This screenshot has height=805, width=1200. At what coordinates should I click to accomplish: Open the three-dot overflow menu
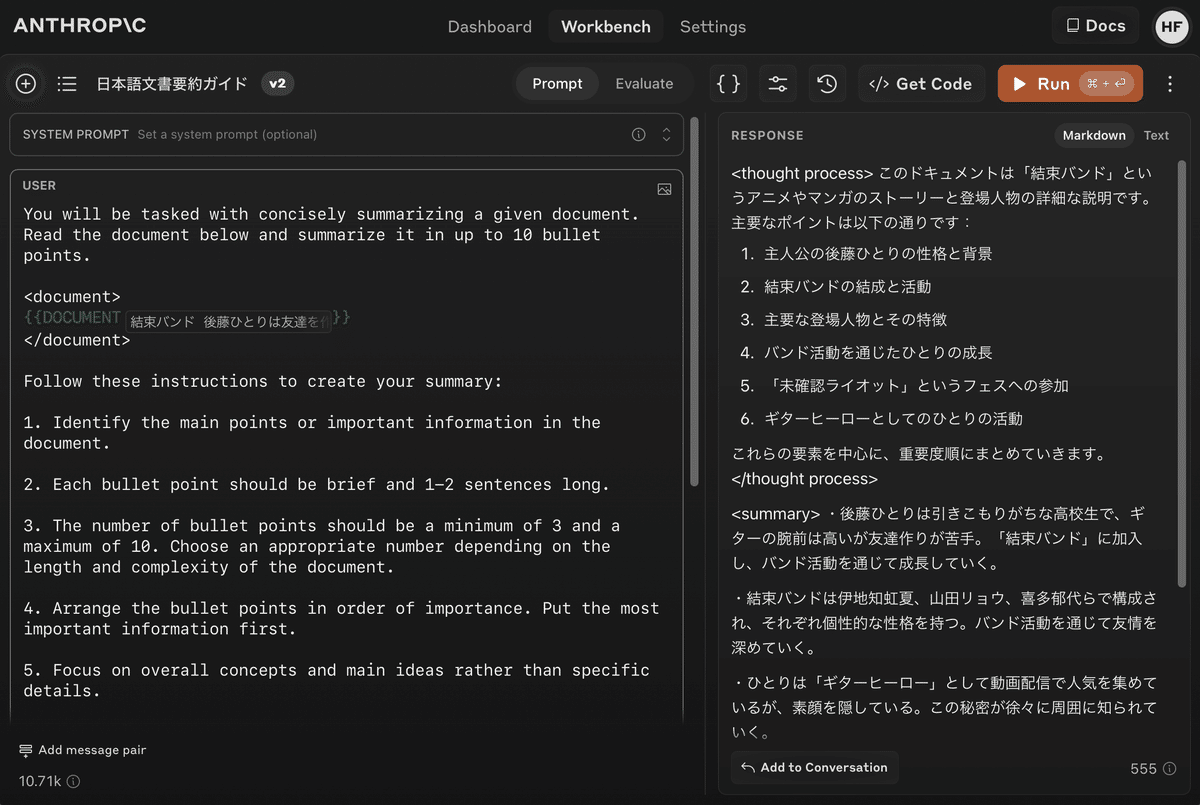point(1171,84)
